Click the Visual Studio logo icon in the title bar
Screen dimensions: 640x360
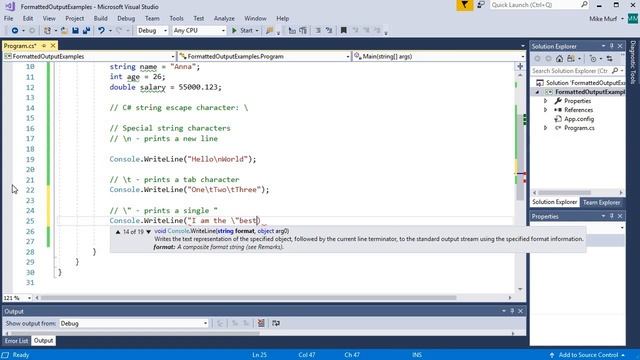point(10,6)
